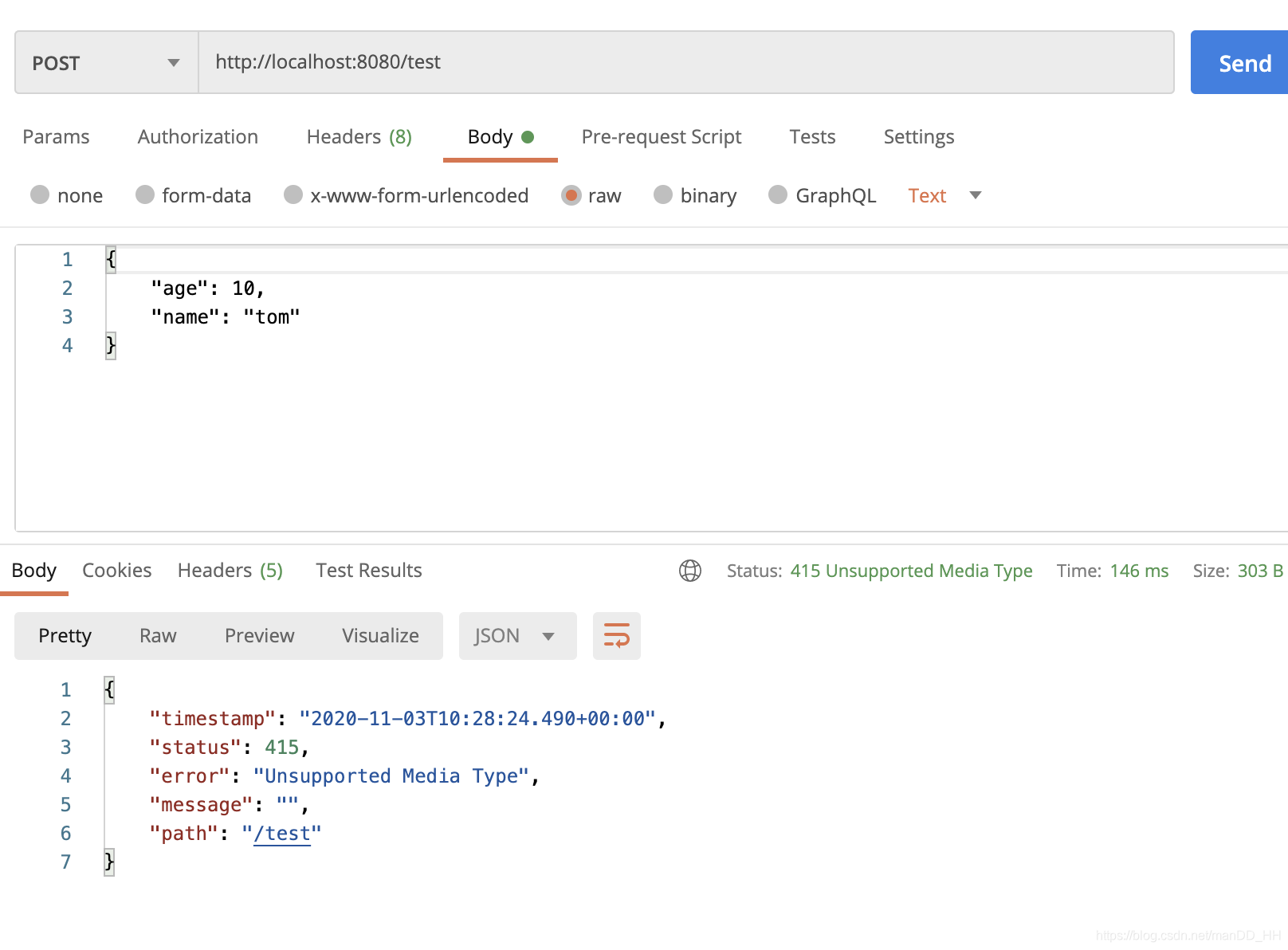Image resolution: width=1288 pixels, height=950 pixels.
Task: Switch to the Tests tab
Action: coord(811,136)
